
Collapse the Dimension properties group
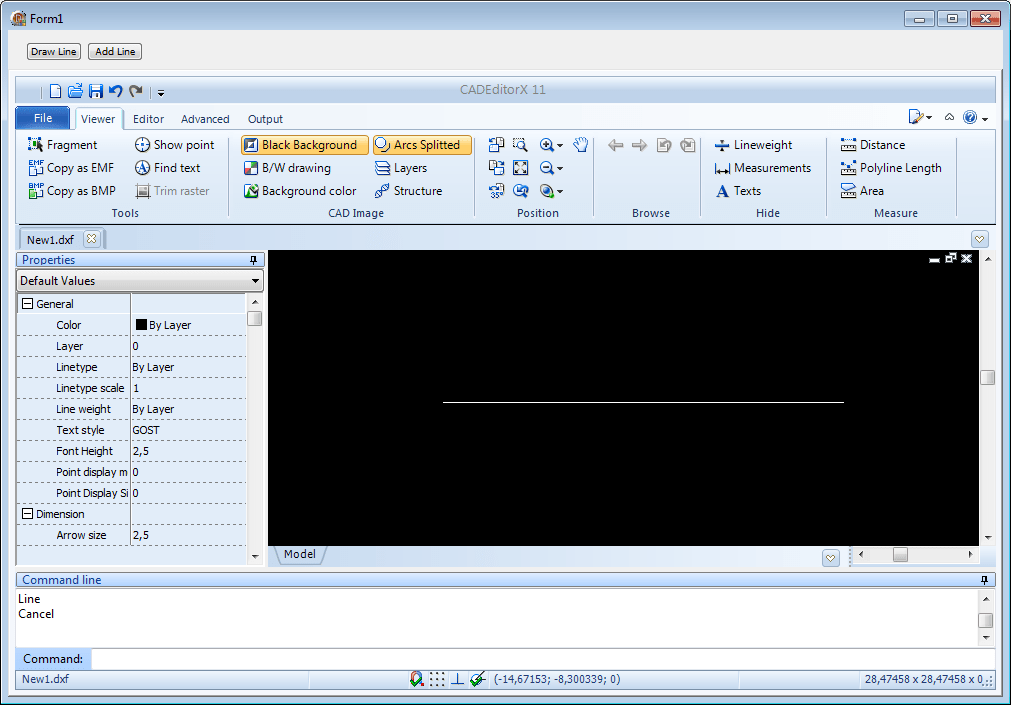click(x=27, y=514)
